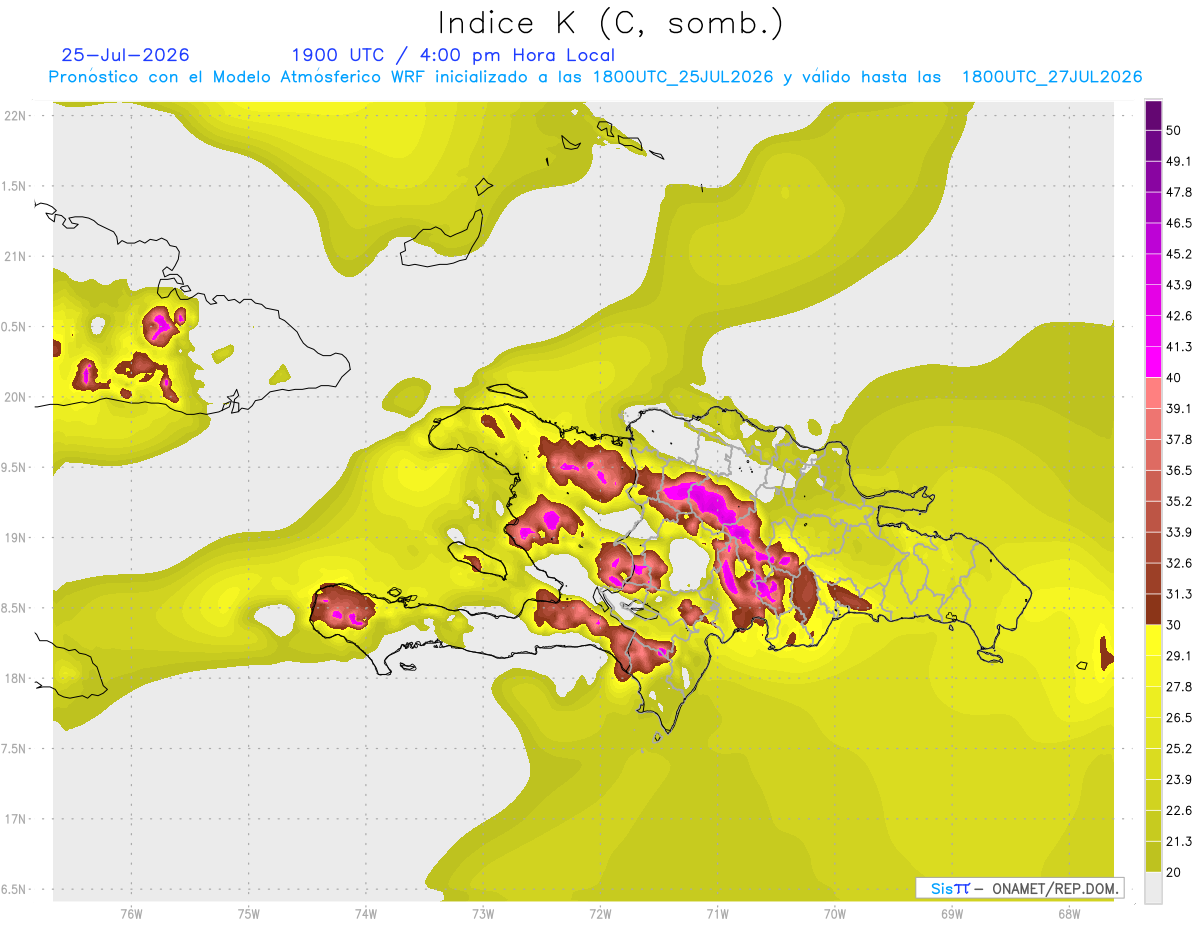Click the dark purple colorbar segment above 50

tap(1154, 116)
